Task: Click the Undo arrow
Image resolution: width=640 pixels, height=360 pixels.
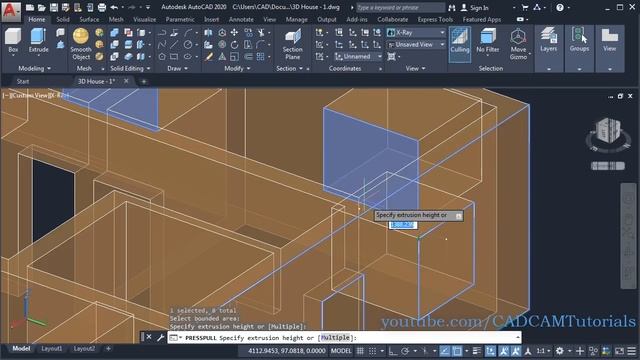Action: [x=114, y=7]
